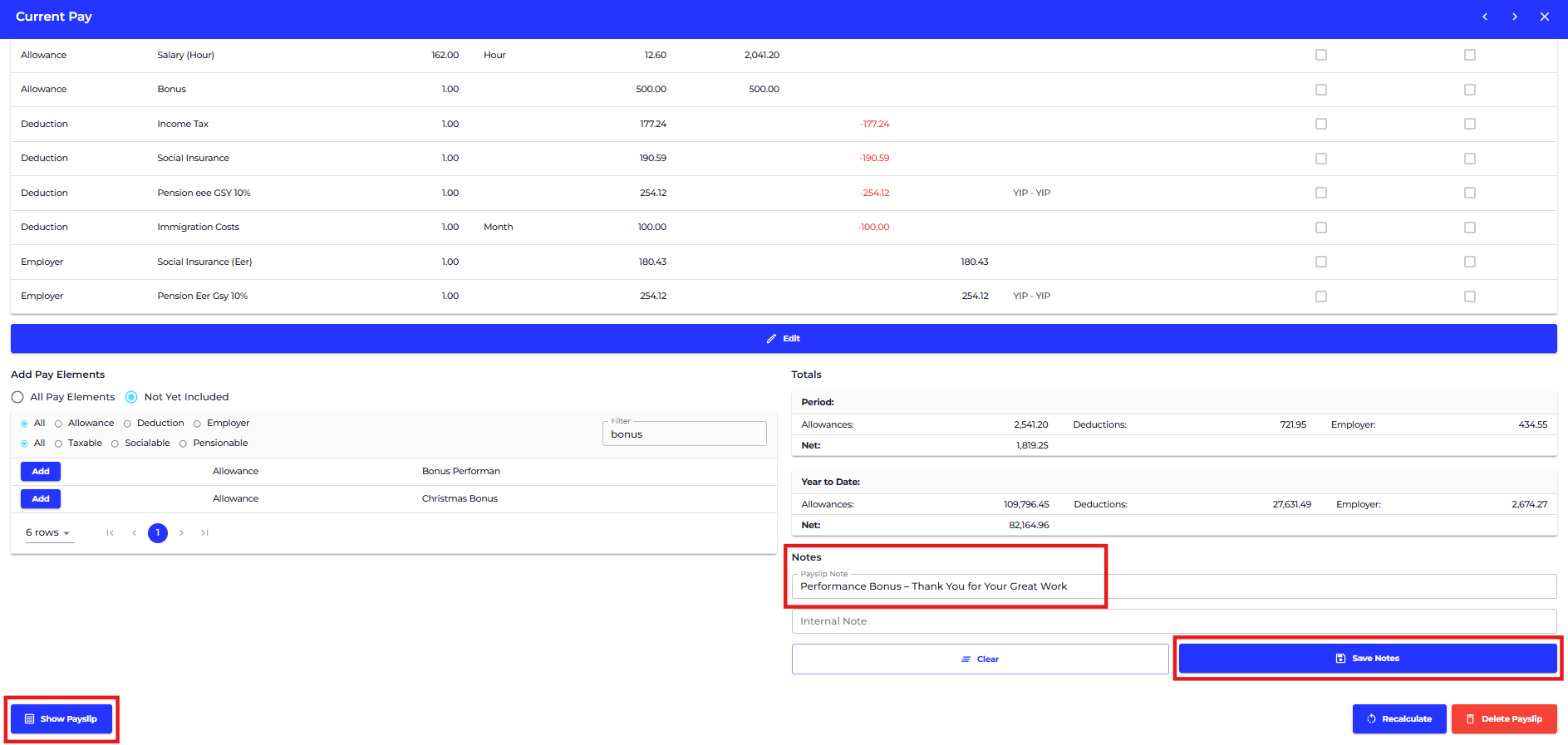
Task: Save the notes with Save Notes
Action: (1368, 659)
